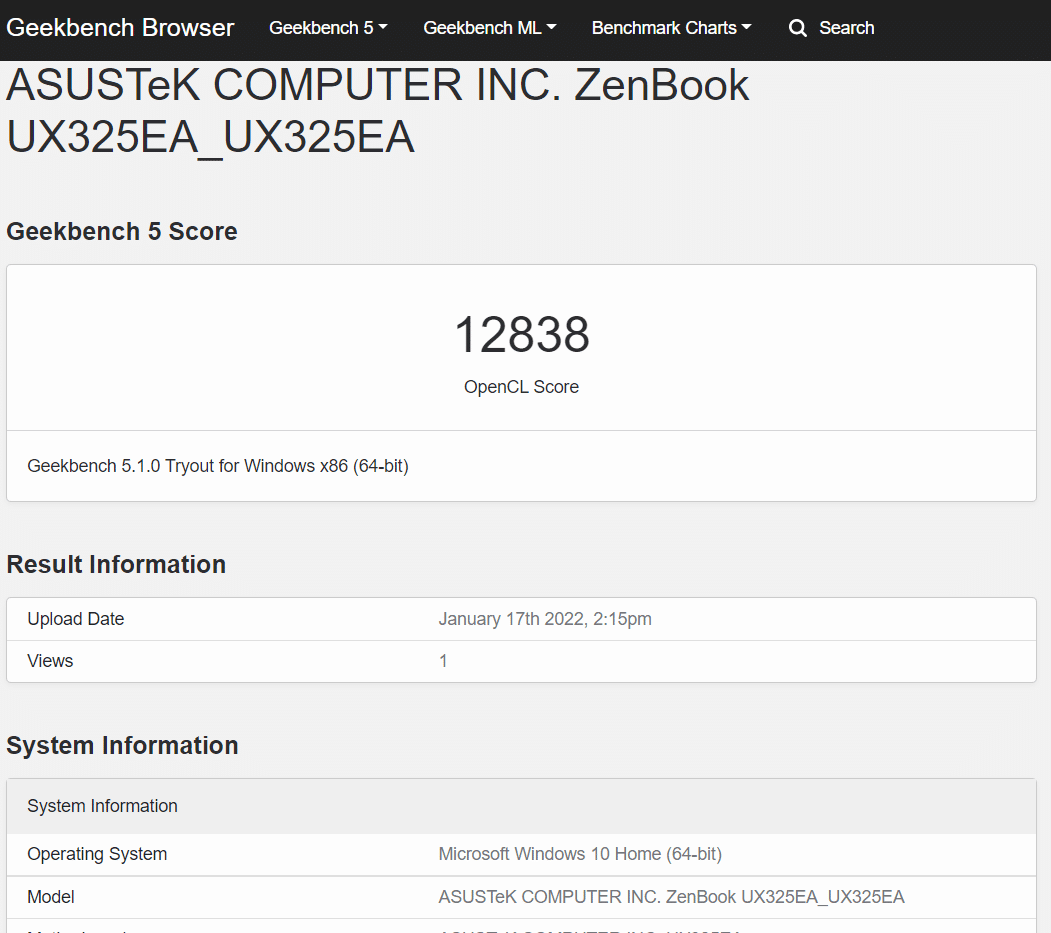Click the Result Information heading
This screenshot has width=1051, height=933.
click(116, 564)
